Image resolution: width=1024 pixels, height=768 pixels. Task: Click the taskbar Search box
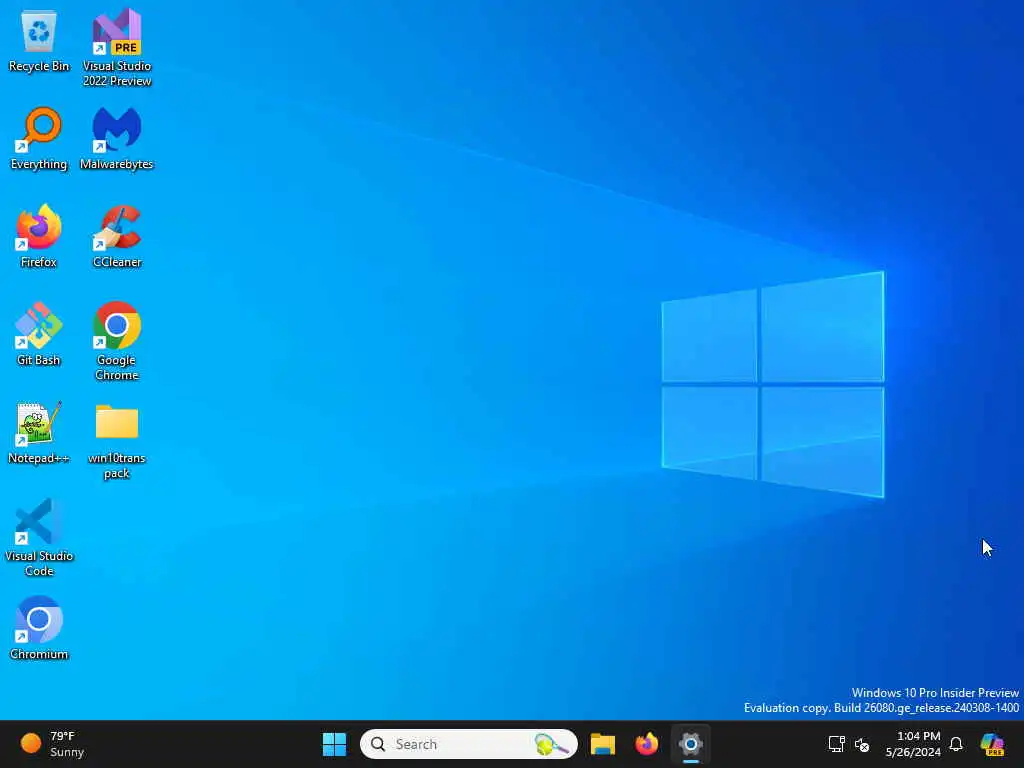468,744
